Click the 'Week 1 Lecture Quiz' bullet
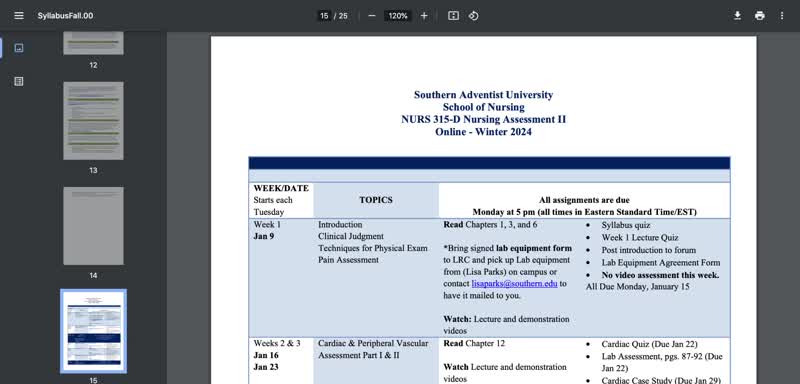The width and height of the screenshot is (800, 384). coord(640,238)
